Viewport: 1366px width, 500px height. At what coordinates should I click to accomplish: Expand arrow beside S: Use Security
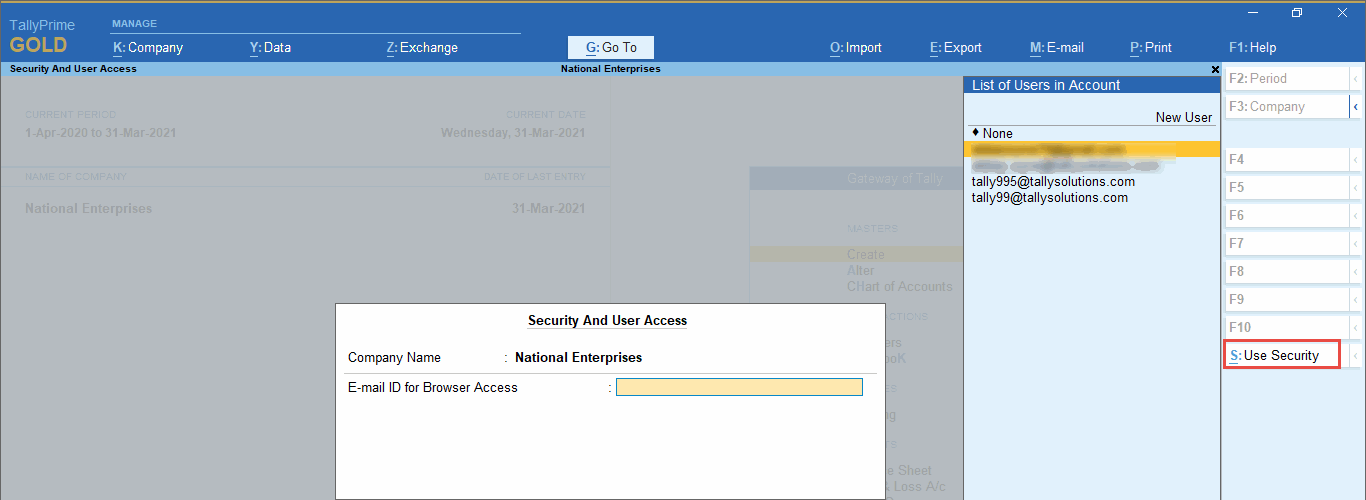(1355, 355)
